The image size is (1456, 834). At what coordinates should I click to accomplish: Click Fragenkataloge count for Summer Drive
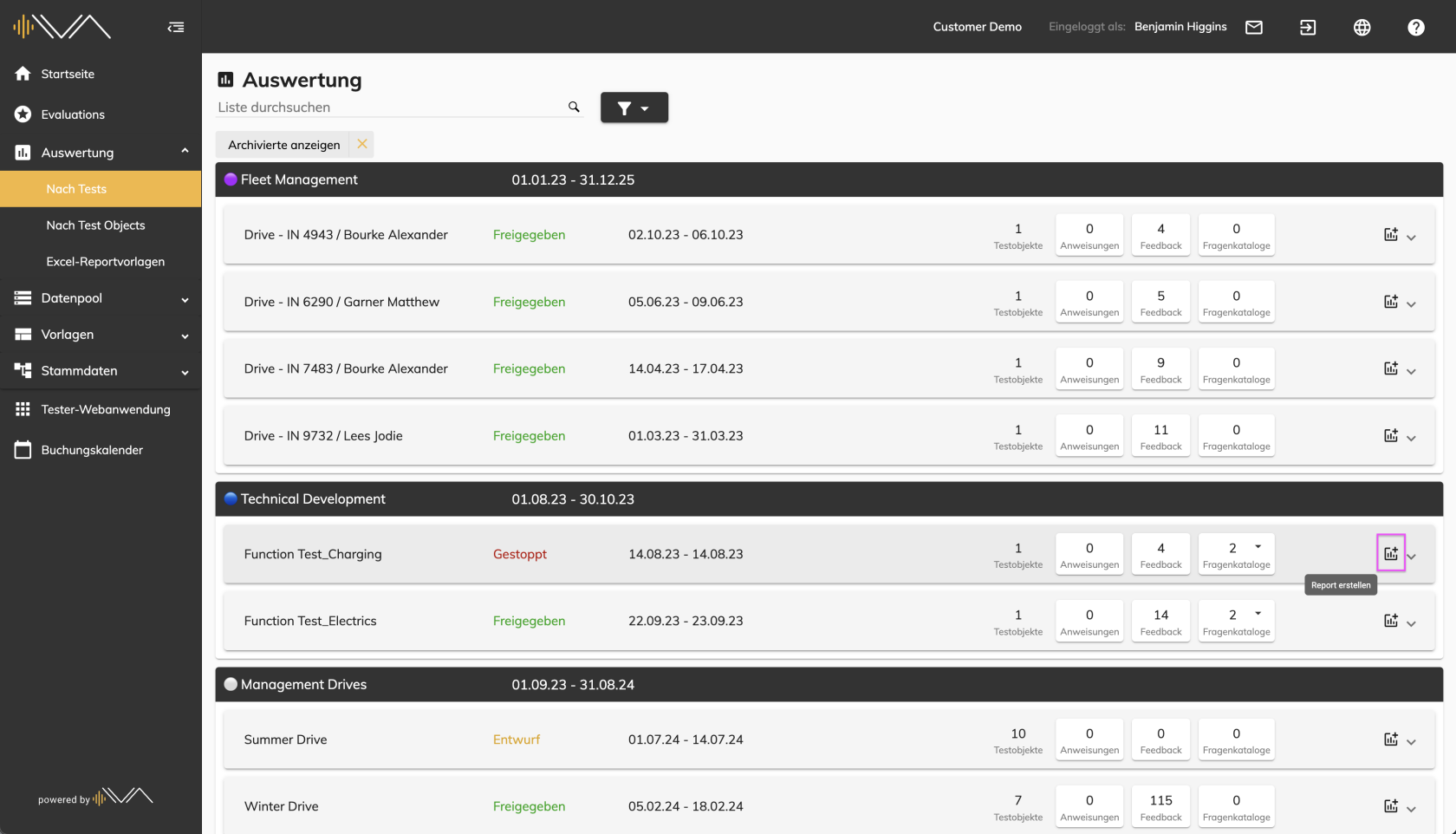tap(1237, 740)
